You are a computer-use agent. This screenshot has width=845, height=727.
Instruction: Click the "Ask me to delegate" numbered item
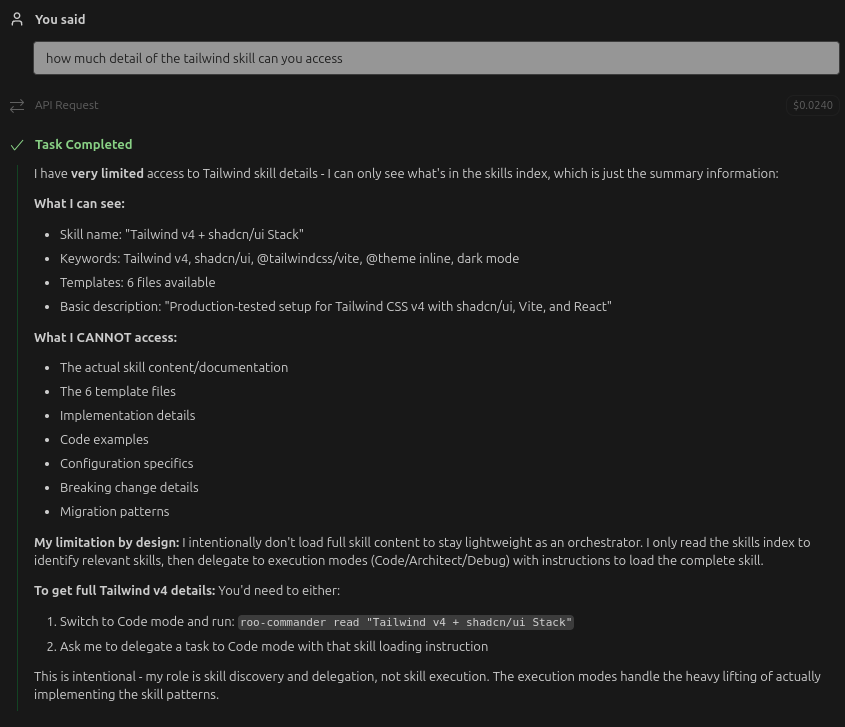point(273,646)
